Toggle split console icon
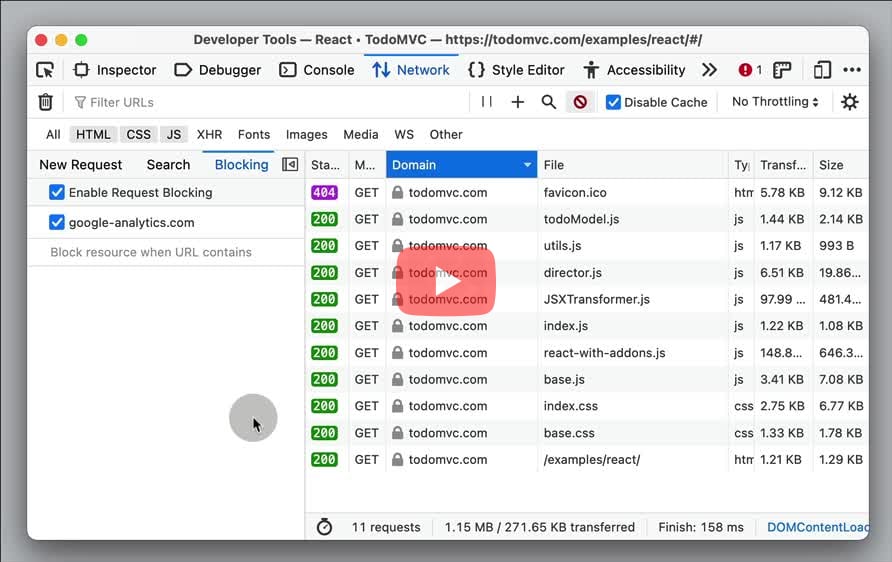Screen dimensions: 892x562 click(x=782, y=70)
